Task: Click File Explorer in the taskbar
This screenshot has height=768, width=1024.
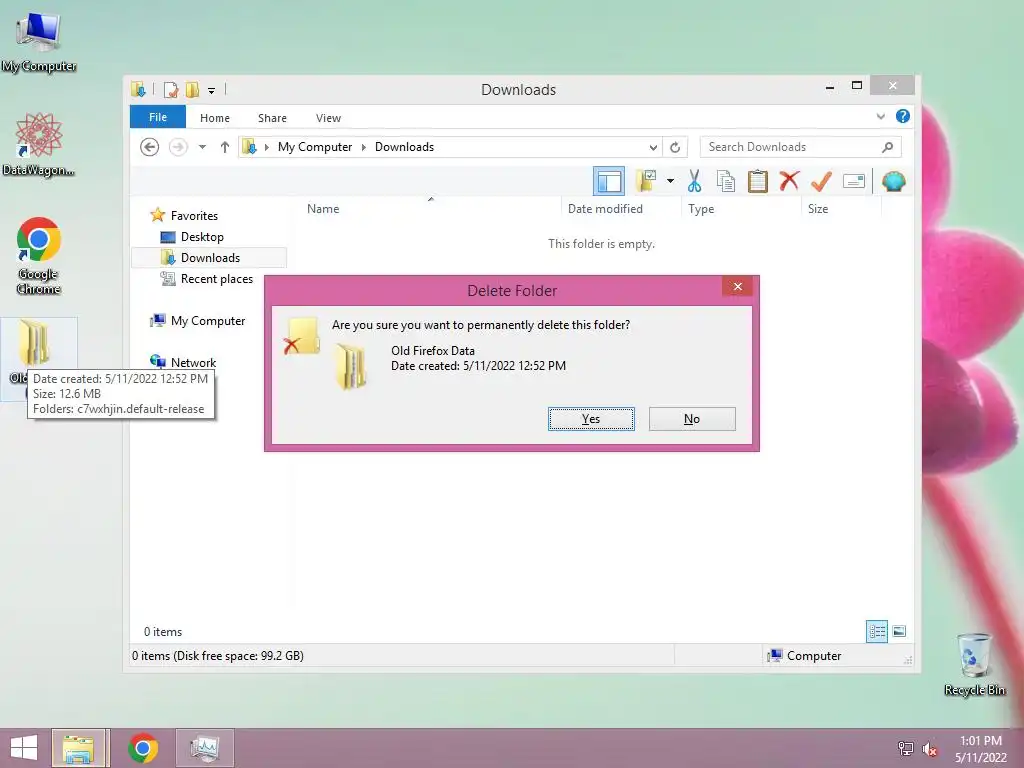Action: coord(79,748)
